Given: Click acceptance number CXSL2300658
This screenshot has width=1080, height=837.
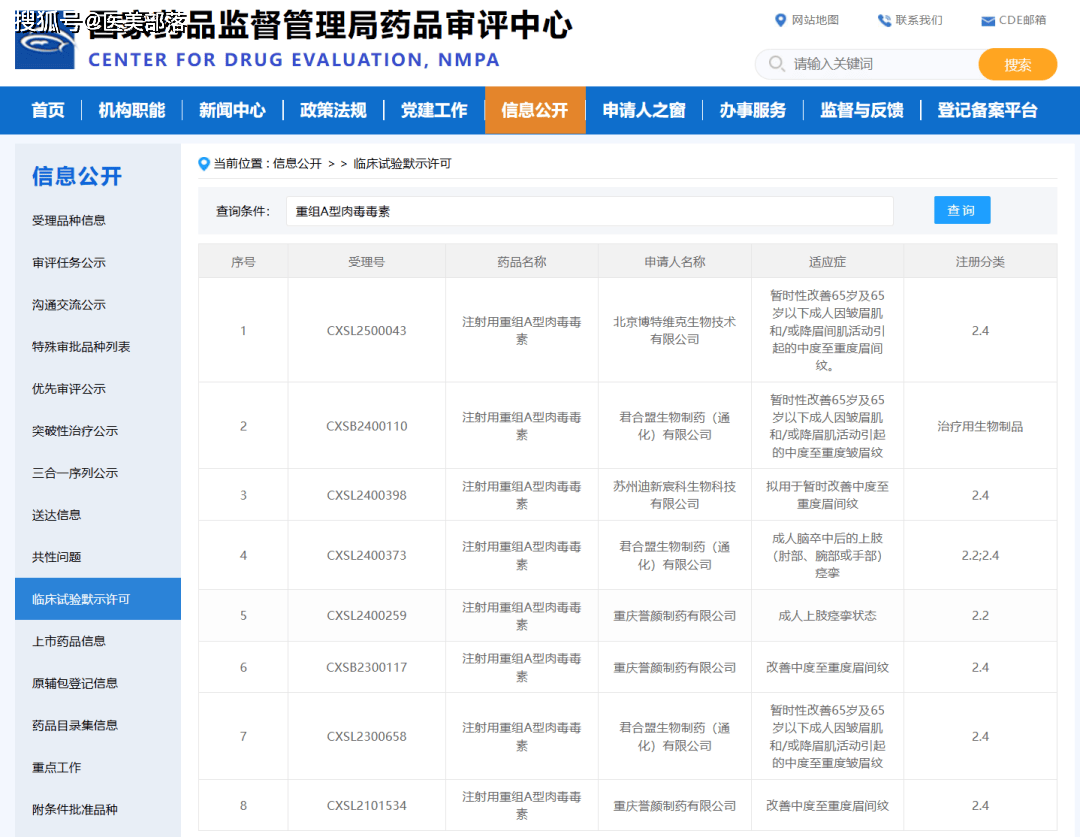Looking at the screenshot, I should (366, 736).
